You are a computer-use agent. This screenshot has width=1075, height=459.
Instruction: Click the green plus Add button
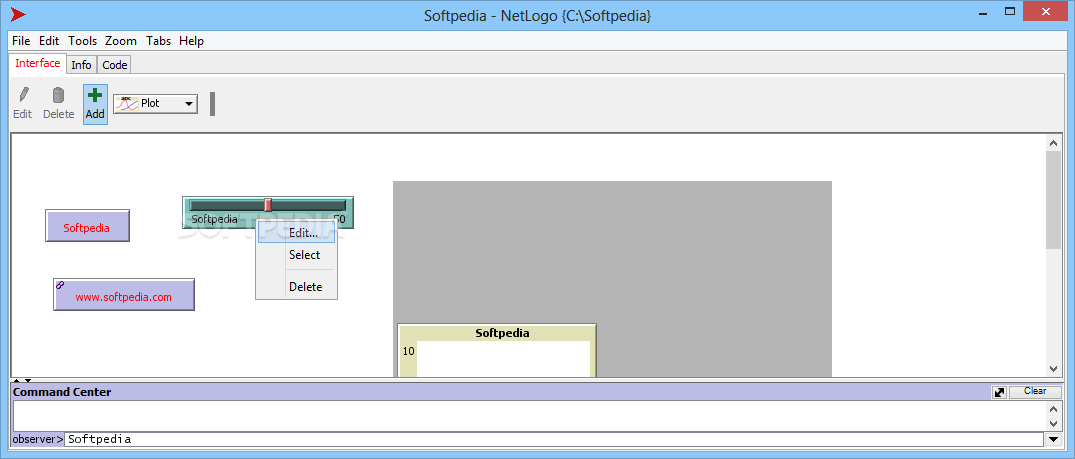[95, 104]
